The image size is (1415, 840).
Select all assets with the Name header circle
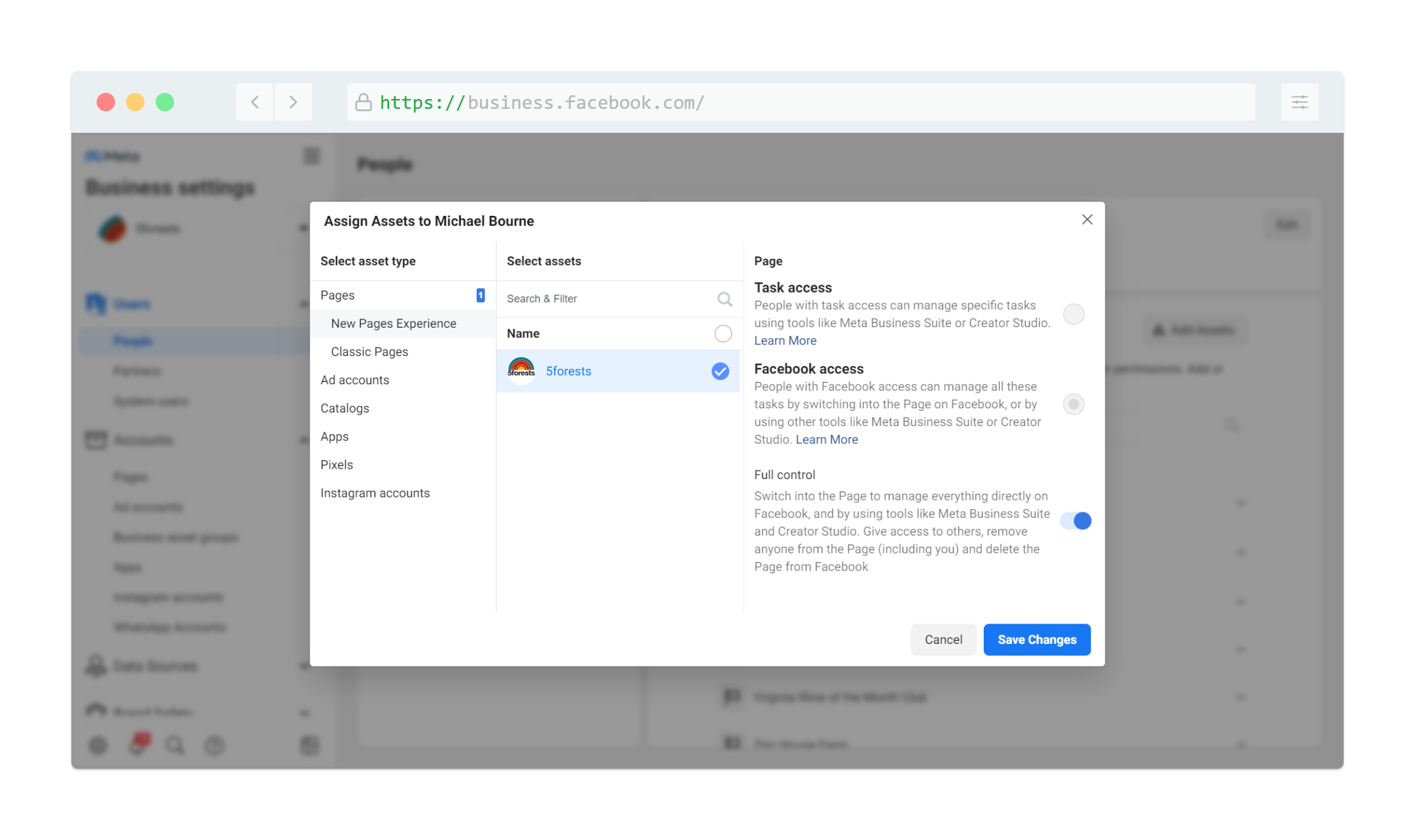723,333
